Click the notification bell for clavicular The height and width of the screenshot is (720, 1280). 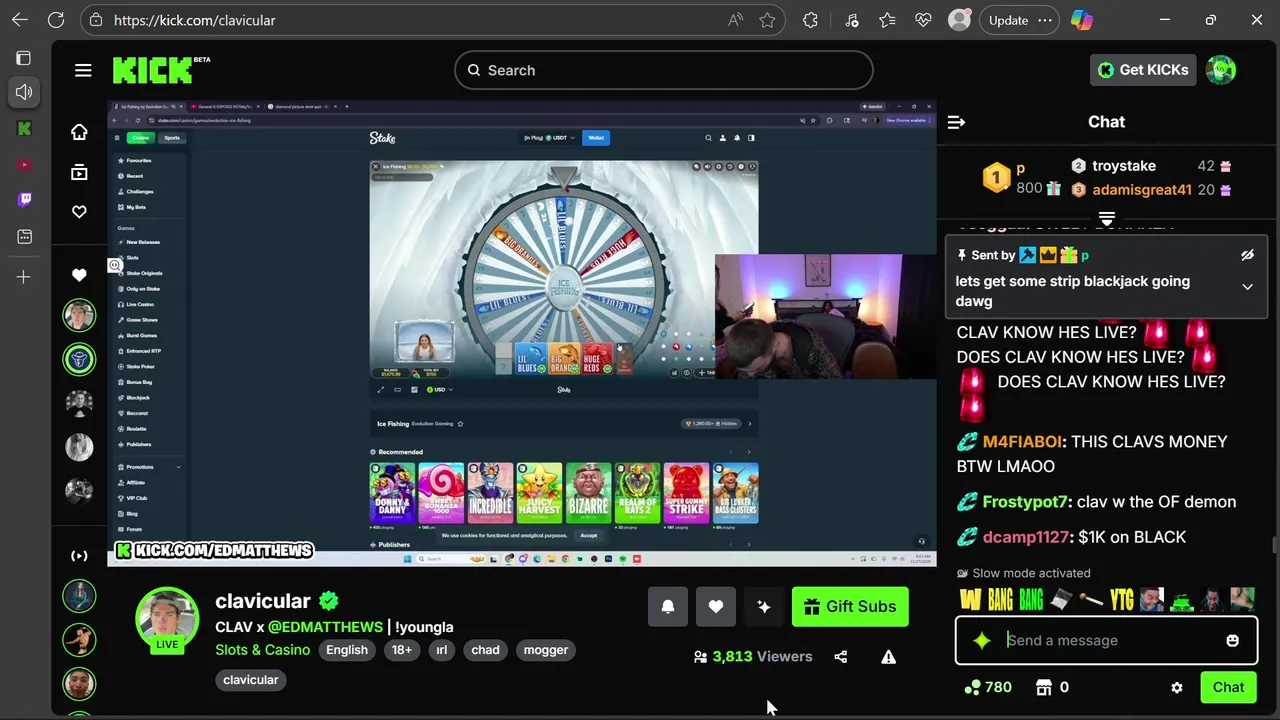coord(668,607)
